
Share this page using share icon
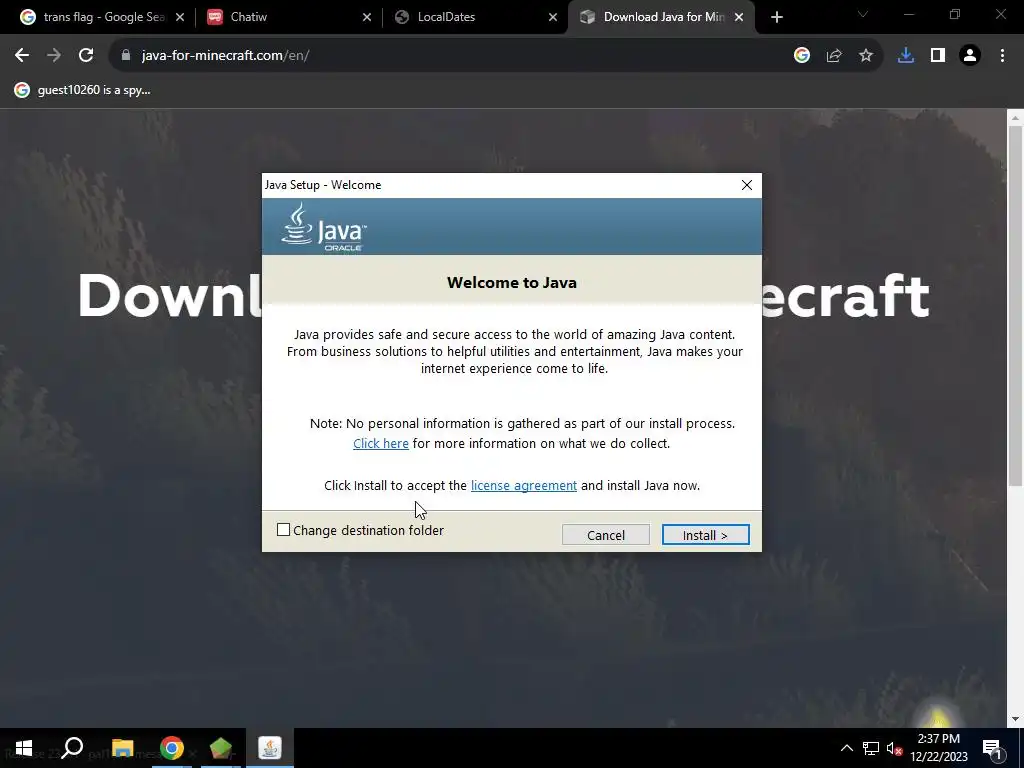tap(834, 56)
